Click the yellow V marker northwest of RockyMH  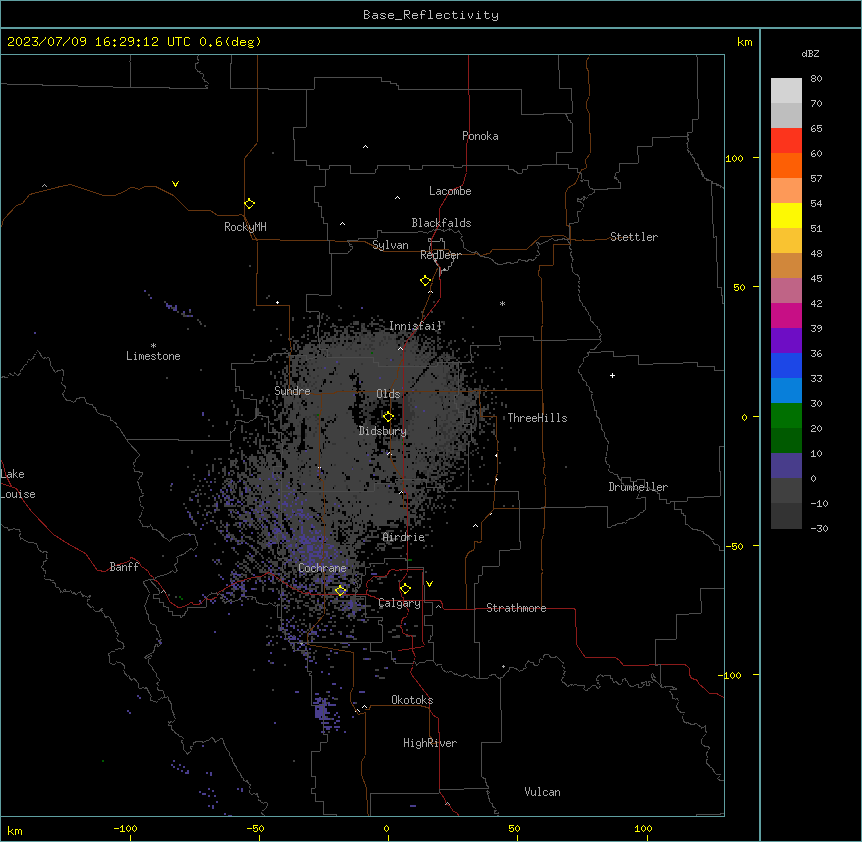175,184
